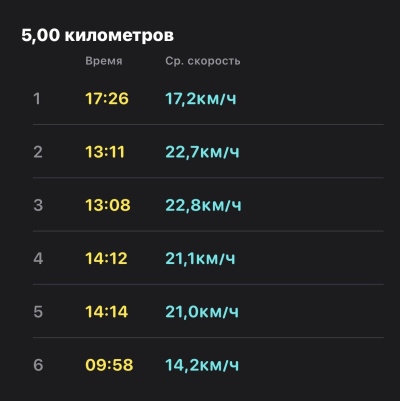Screen dimensions: 400x401
Task: Select the 13:11 split time
Action: point(105,152)
